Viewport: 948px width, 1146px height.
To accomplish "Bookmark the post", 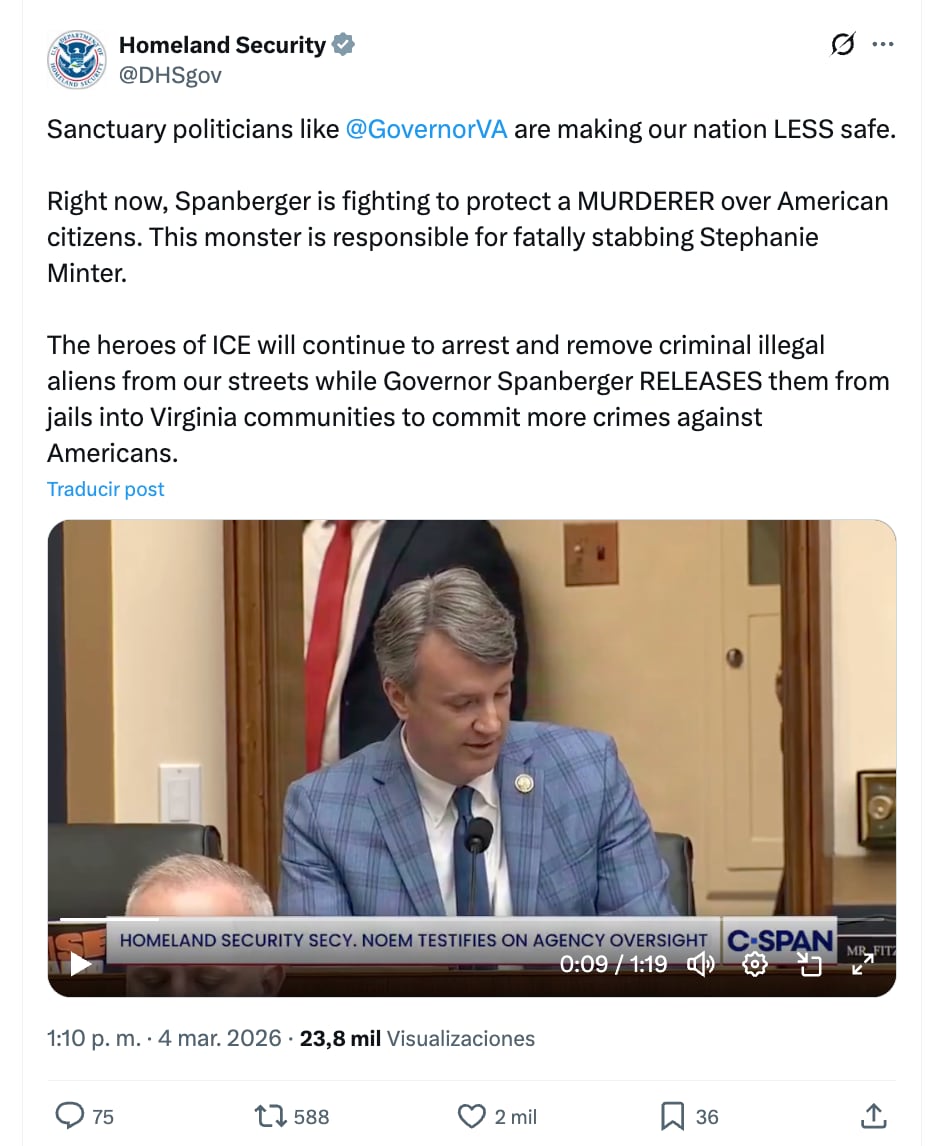I will [672, 1116].
